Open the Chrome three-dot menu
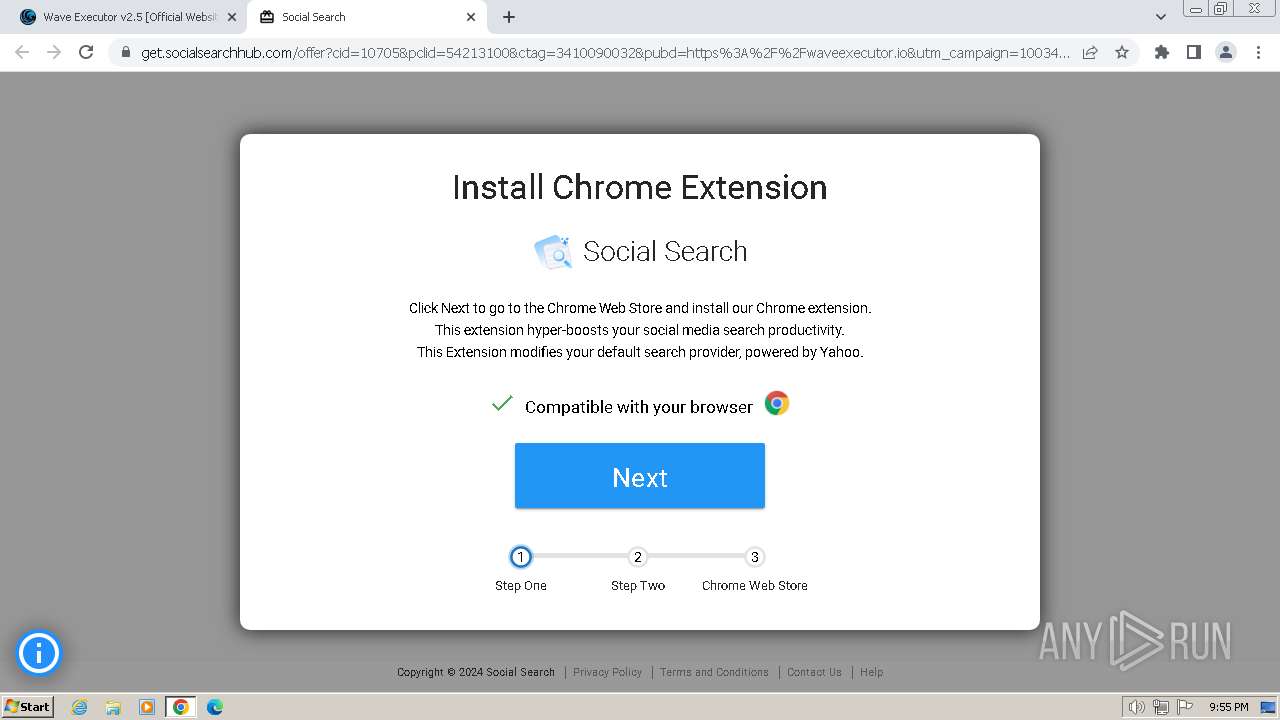Image resolution: width=1280 pixels, height=720 pixels. pos(1258,52)
